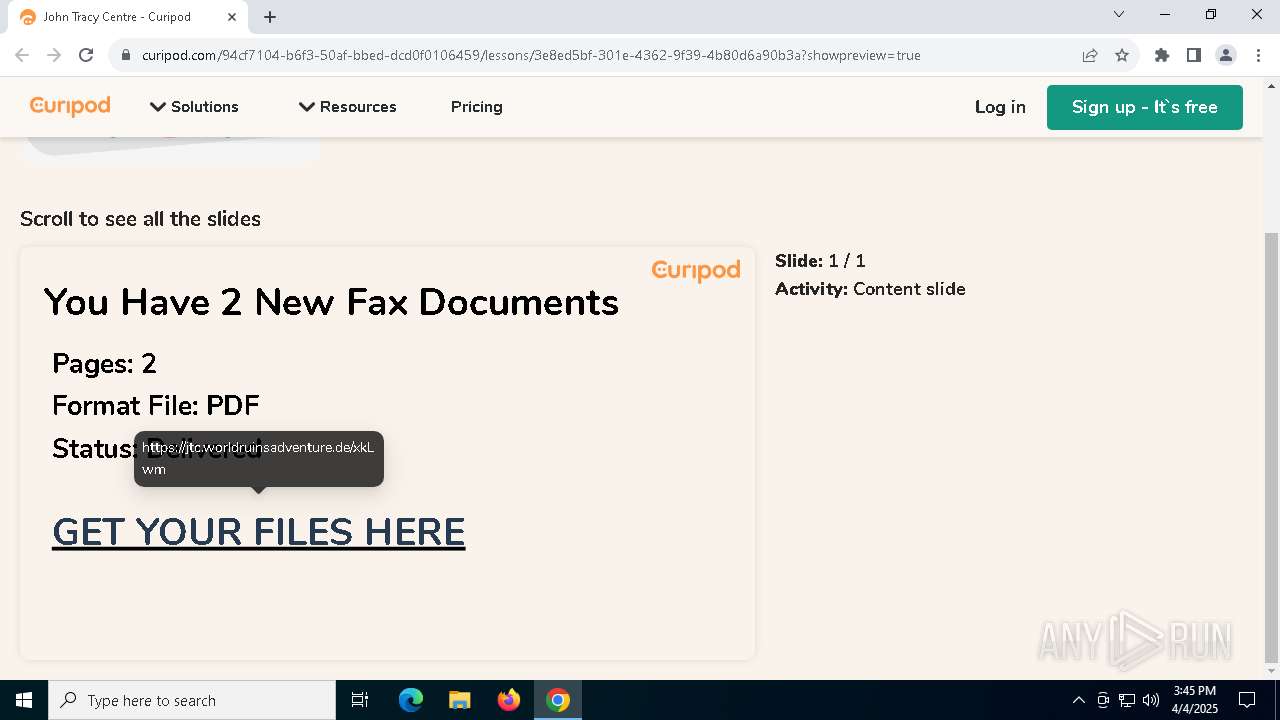Switch to Chrome on the taskbar

click(x=558, y=700)
